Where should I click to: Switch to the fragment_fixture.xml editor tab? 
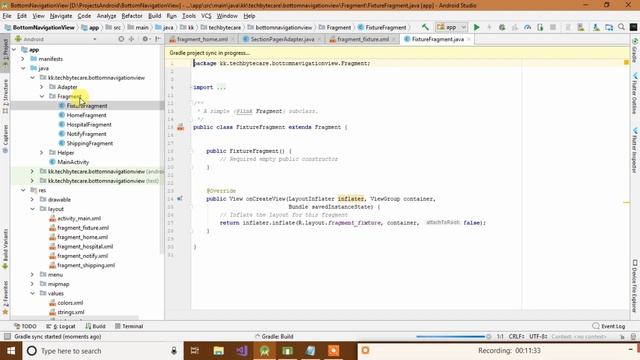pyautogui.click(x=363, y=39)
